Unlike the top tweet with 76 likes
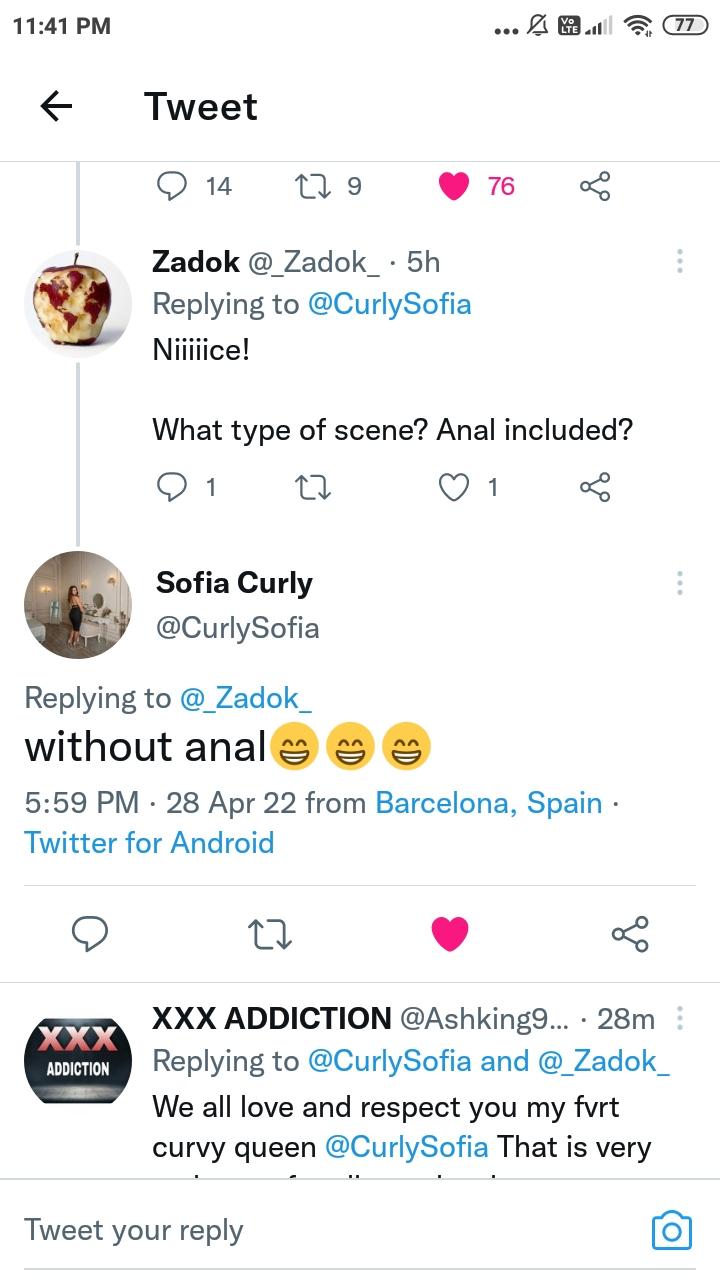The image size is (720, 1280). 455,186
